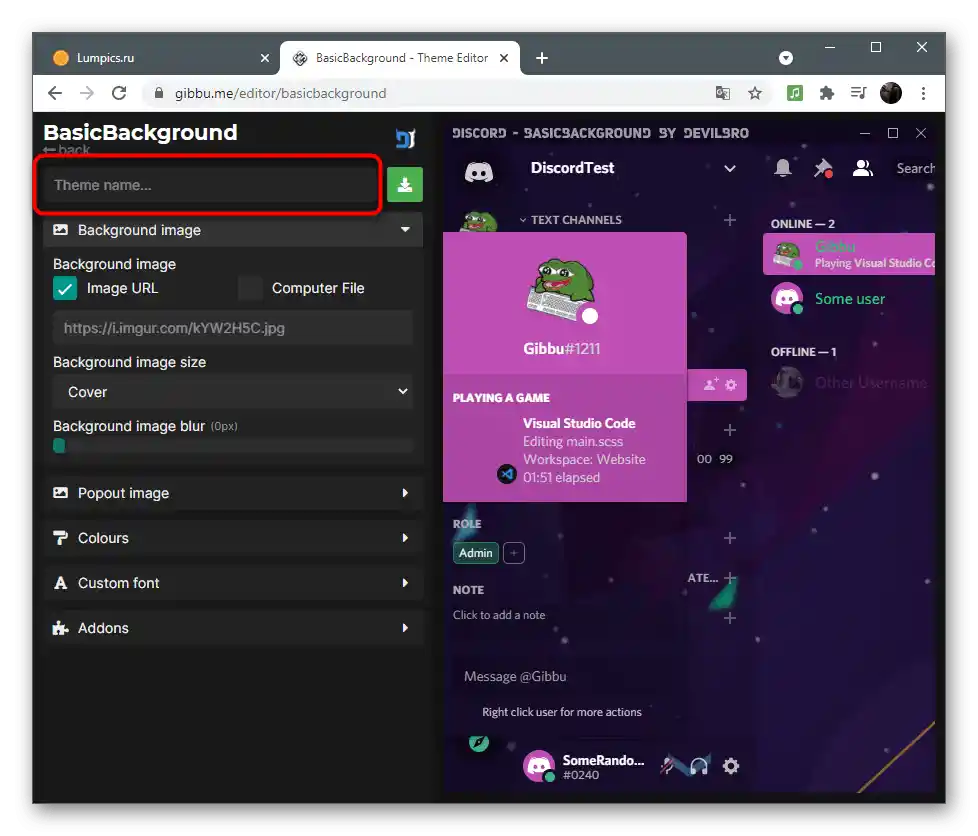Expand the Colours section
978x836 pixels.
233,538
